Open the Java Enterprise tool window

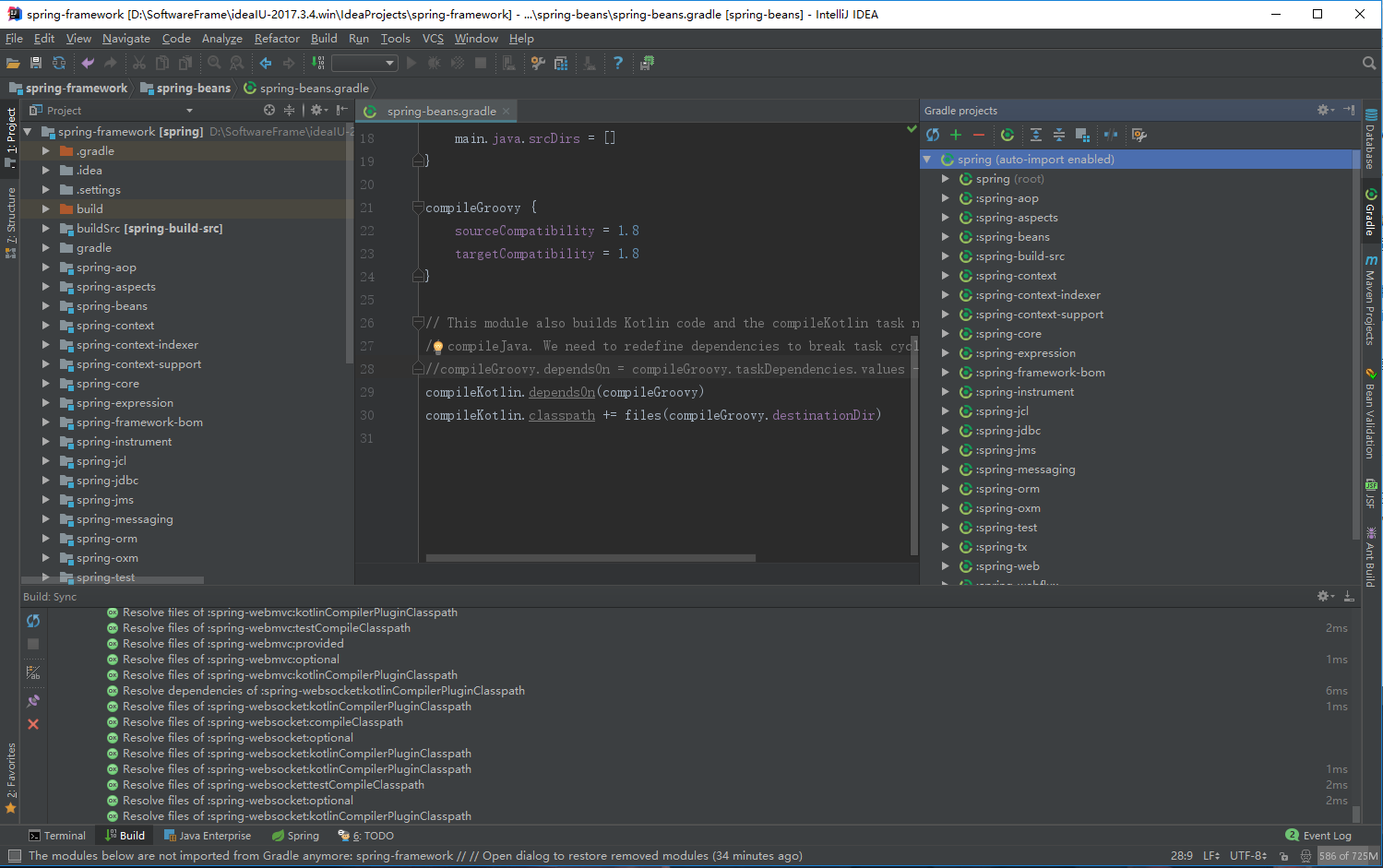point(208,836)
